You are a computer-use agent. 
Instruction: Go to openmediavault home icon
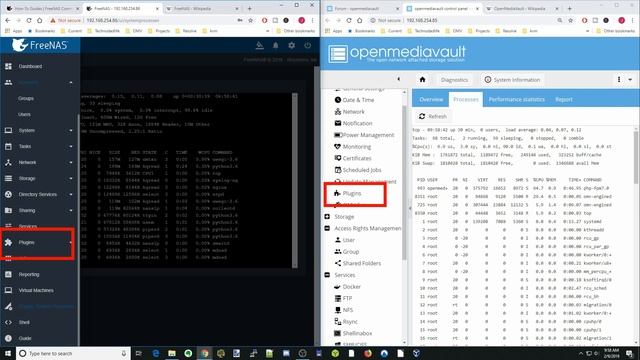[x=422, y=80]
